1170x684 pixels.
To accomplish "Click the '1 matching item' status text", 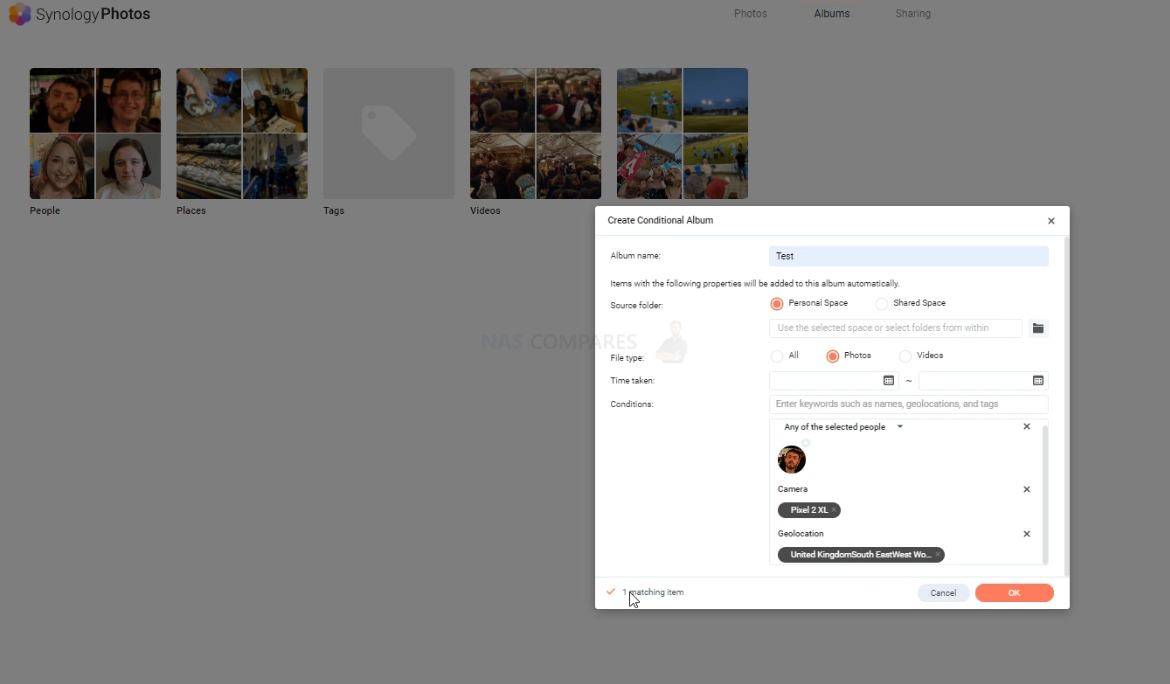I will [653, 592].
